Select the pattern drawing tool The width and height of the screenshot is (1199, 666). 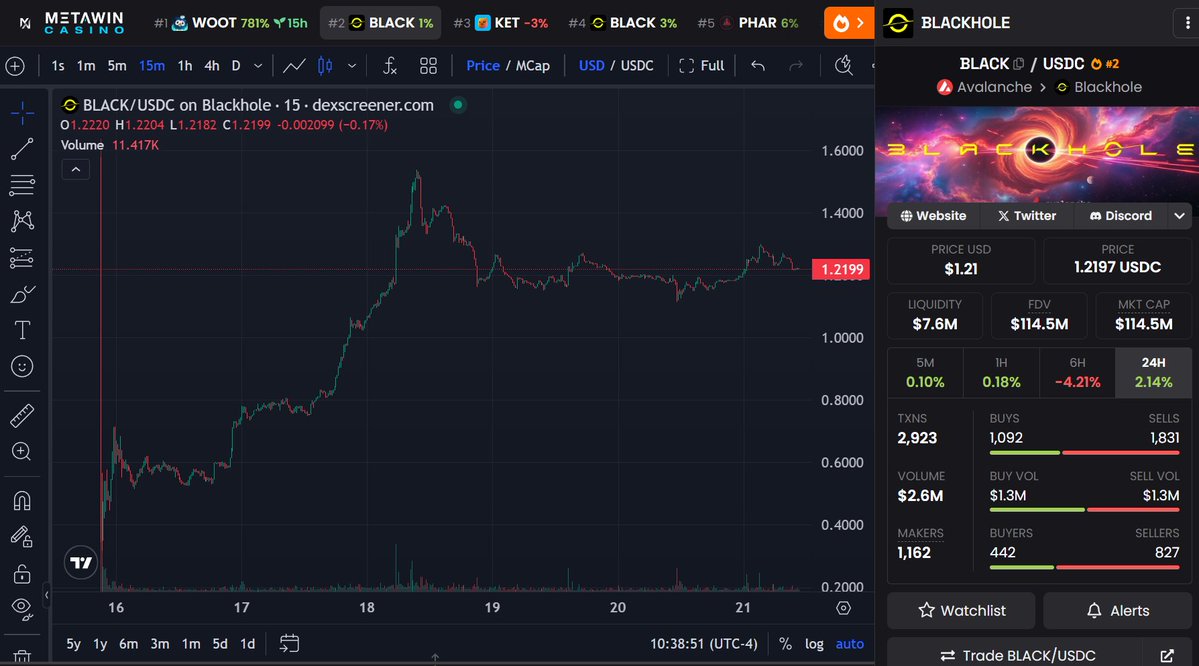pos(22,222)
